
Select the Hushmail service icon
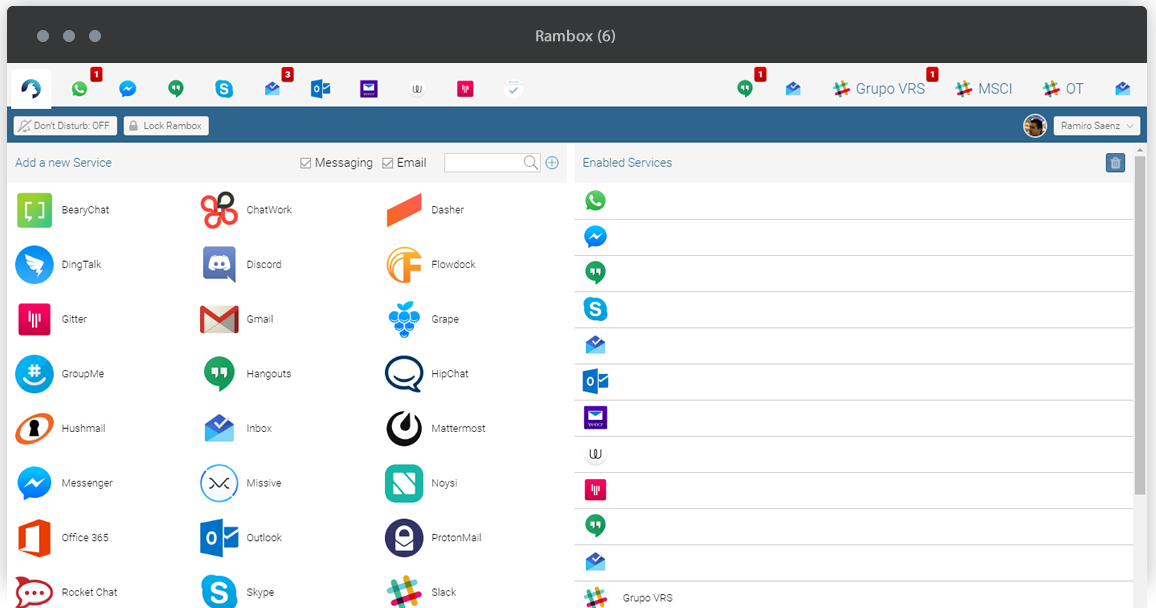coord(34,429)
